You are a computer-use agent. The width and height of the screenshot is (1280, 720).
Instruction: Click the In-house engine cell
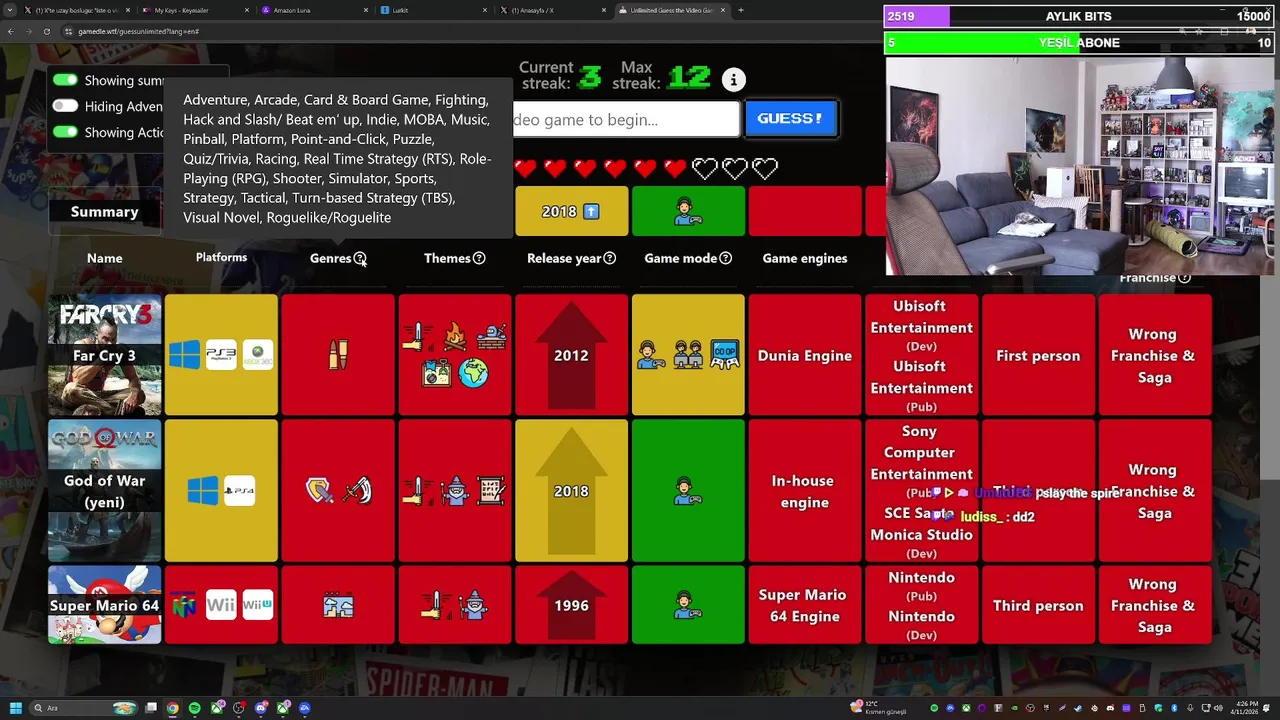[x=805, y=491]
